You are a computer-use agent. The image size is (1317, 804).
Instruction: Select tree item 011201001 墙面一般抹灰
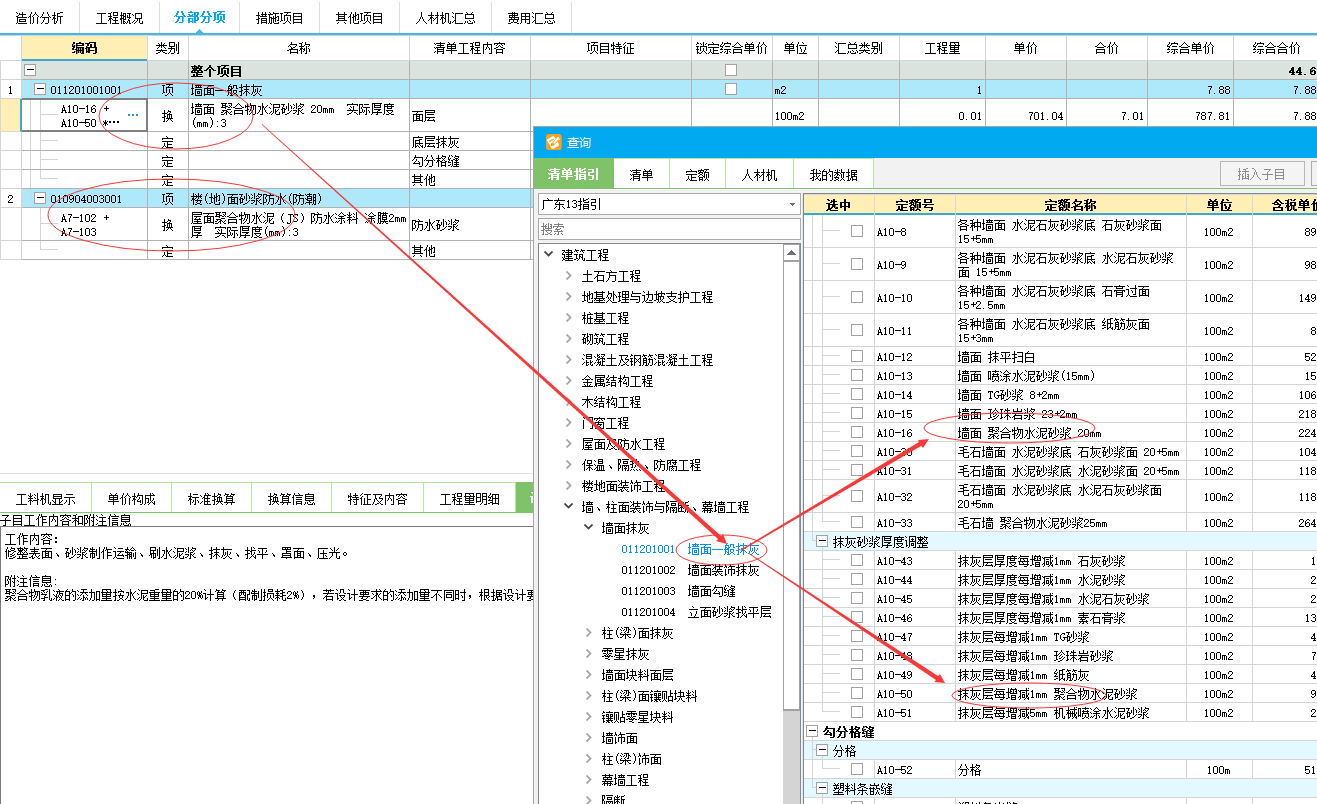click(x=691, y=549)
